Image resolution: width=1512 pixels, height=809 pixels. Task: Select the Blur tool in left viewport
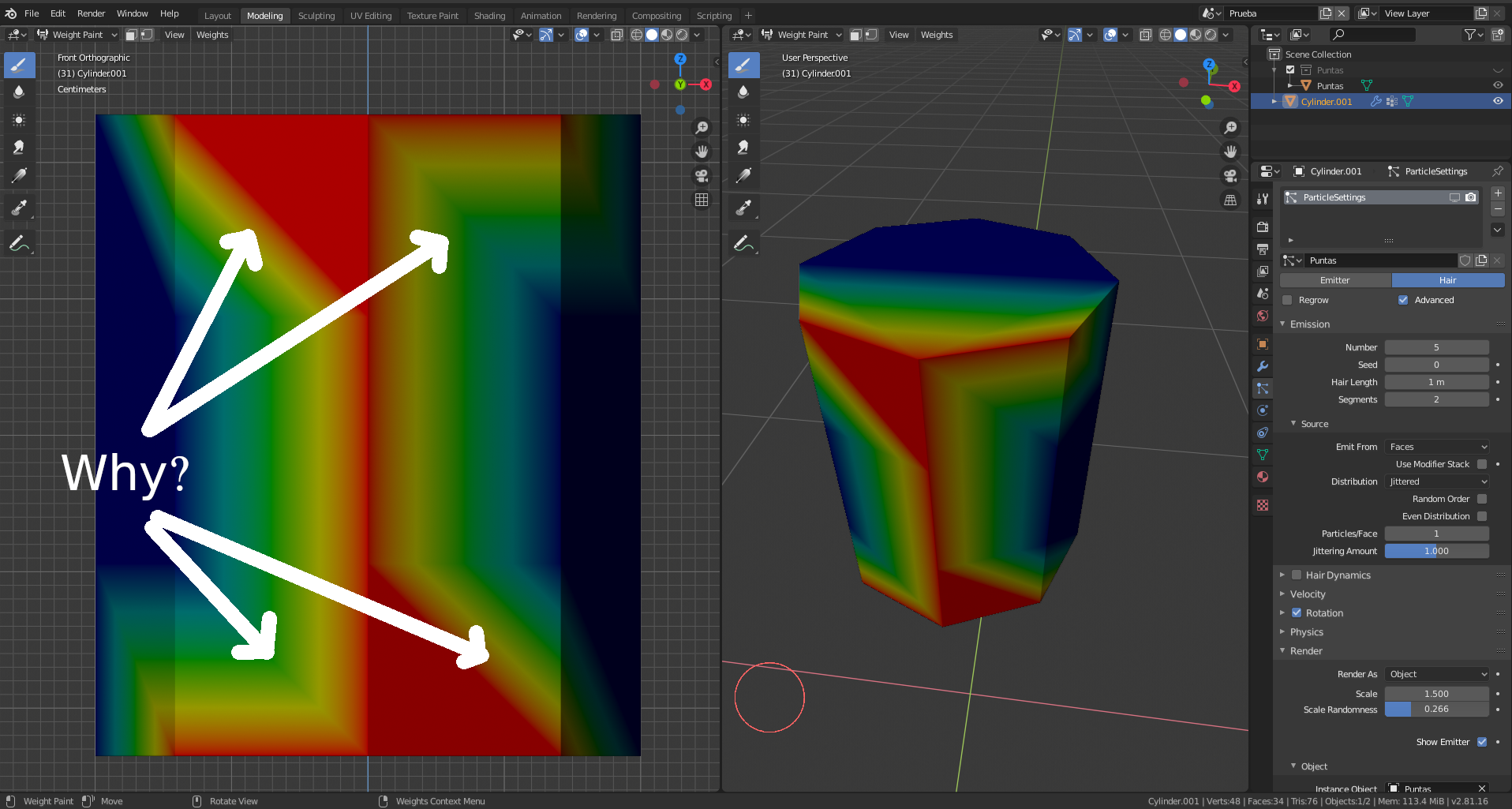tap(19, 92)
